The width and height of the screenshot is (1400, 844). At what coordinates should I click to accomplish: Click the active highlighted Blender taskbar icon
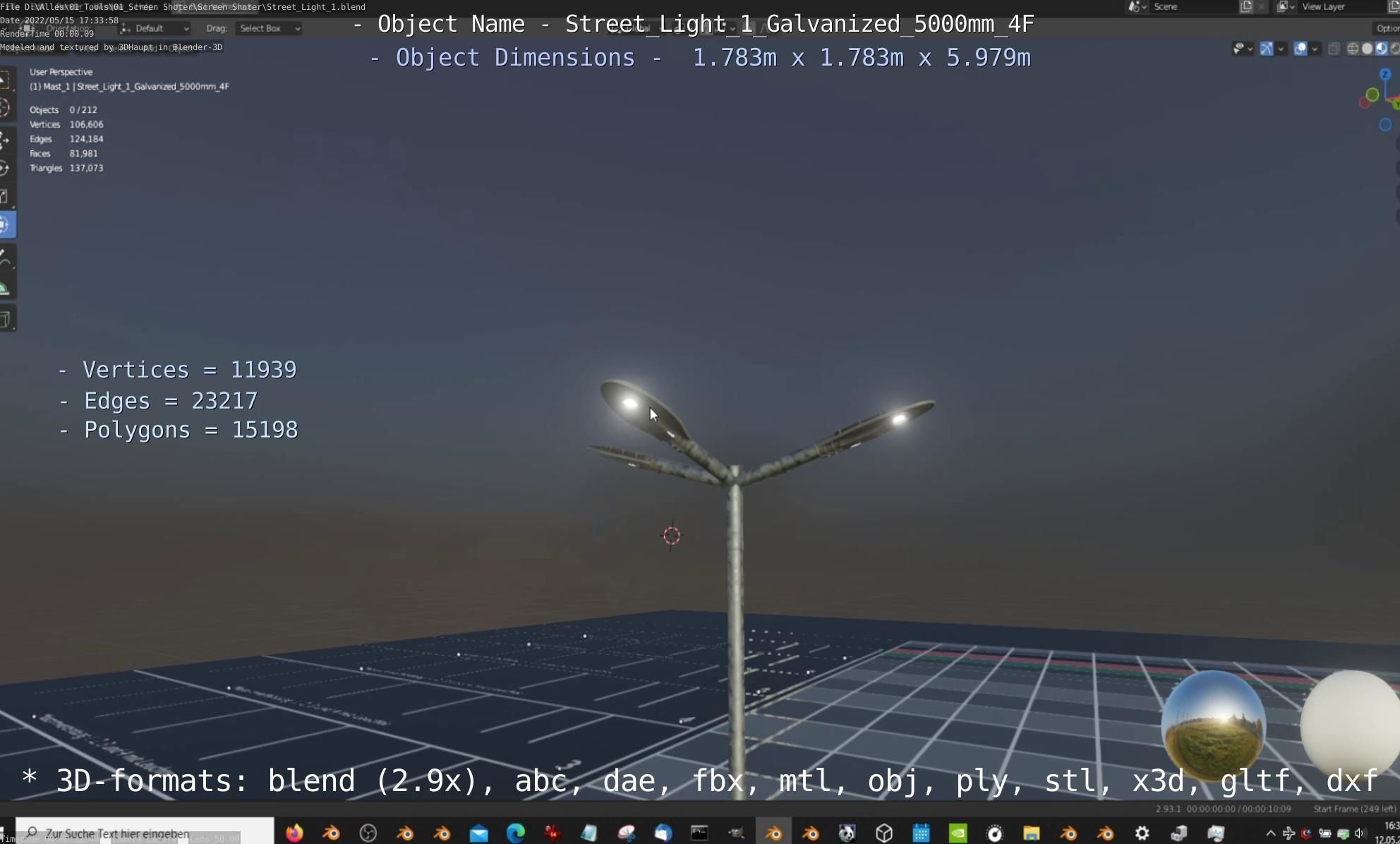(x=773, y=833)
